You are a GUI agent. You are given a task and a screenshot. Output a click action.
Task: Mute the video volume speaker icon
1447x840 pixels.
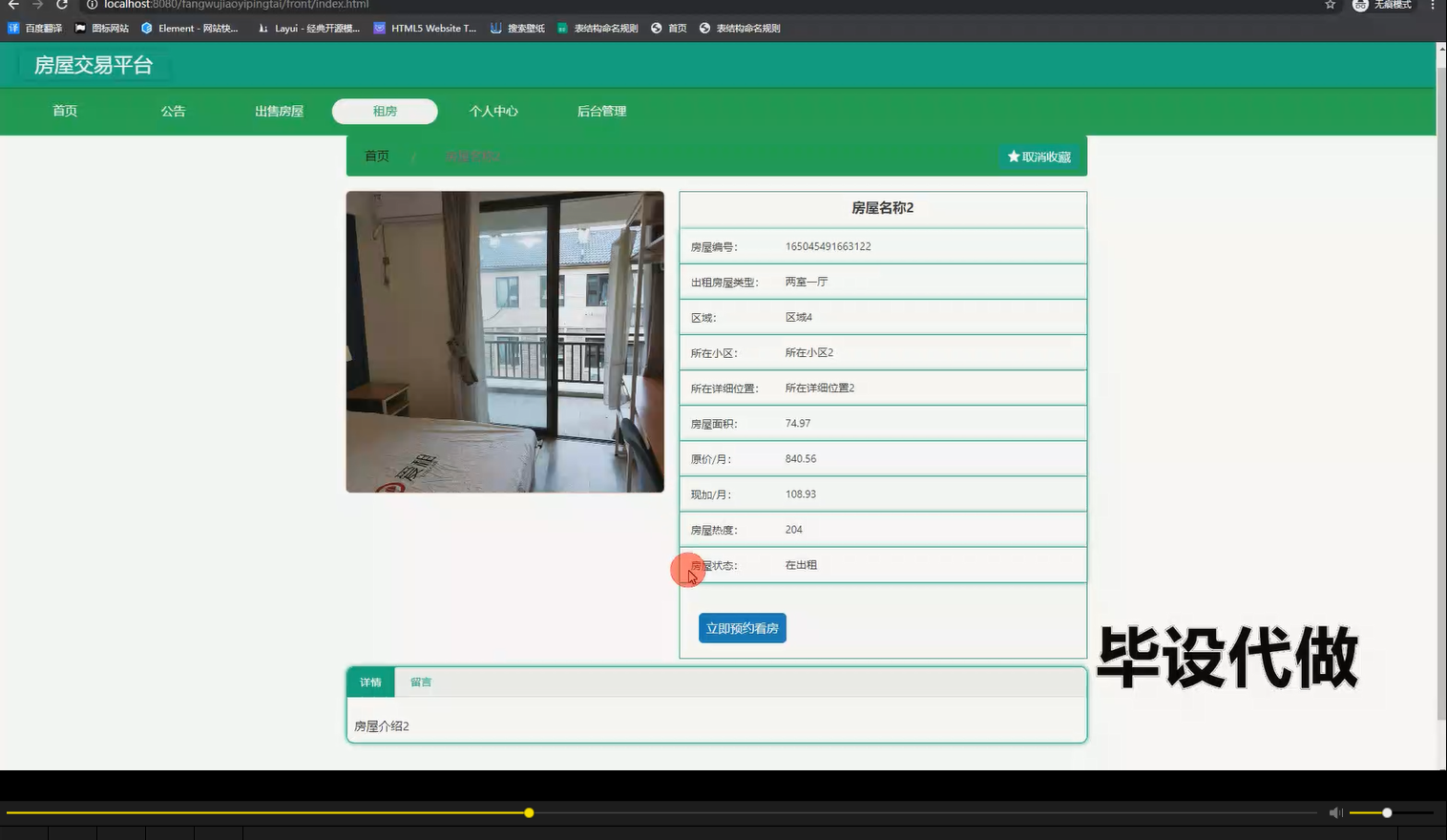[1336, 811]
